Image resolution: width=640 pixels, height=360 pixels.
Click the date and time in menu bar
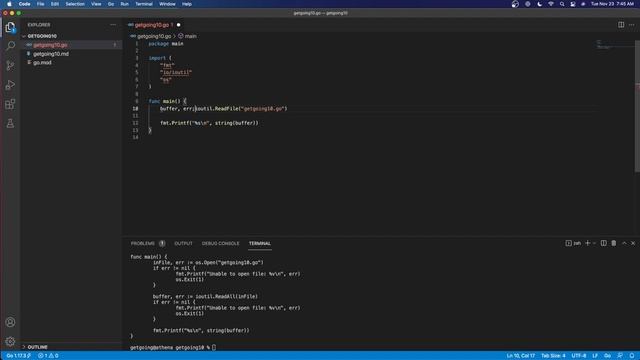612,4
